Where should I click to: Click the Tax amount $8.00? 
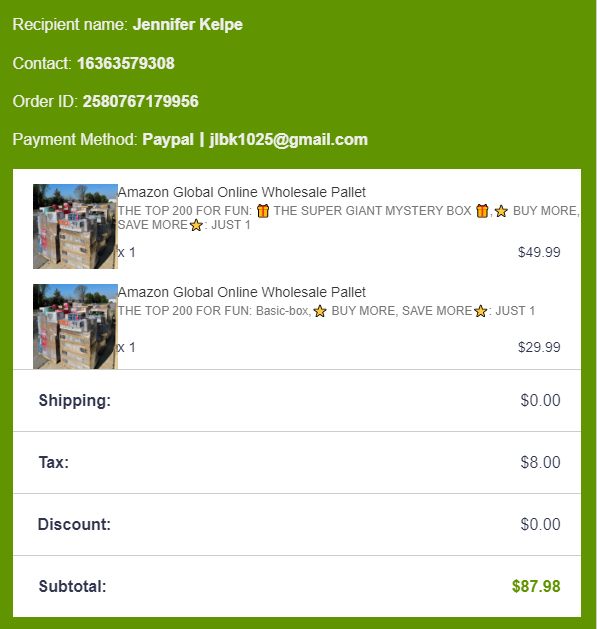pos(540,463)
